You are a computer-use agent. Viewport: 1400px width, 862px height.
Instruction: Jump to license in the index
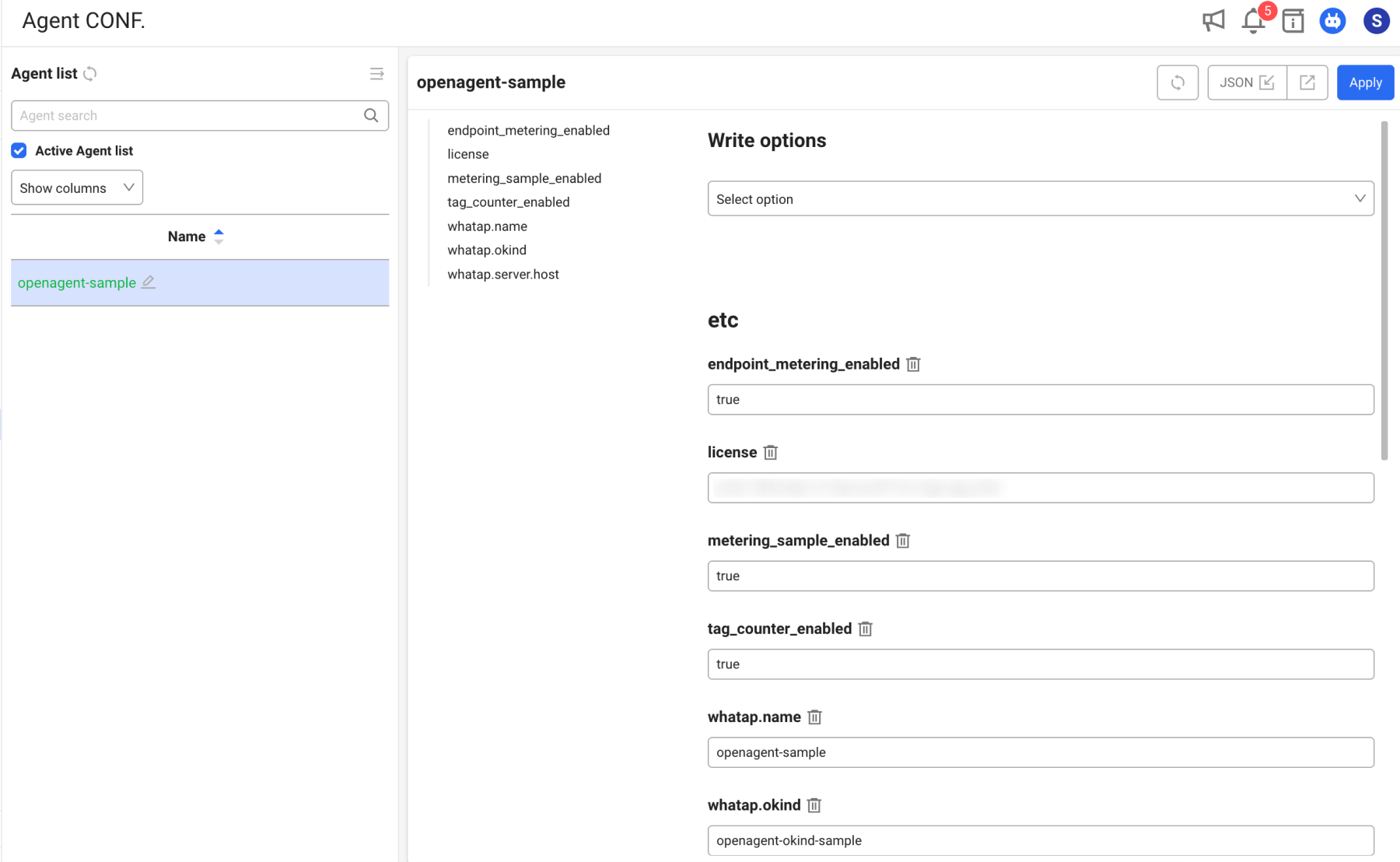tap(468, 155)
